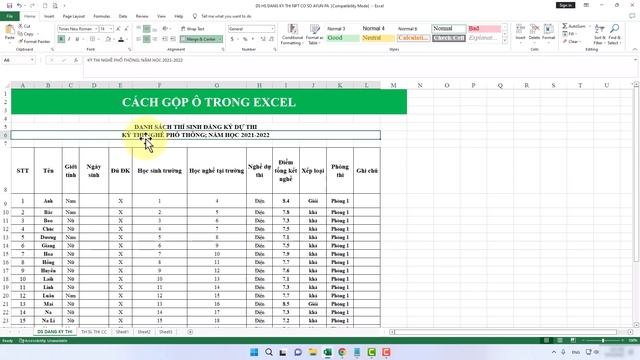Click the Align Left icon
Viewport: 640px width, 360px height.
tap(139, 39)
